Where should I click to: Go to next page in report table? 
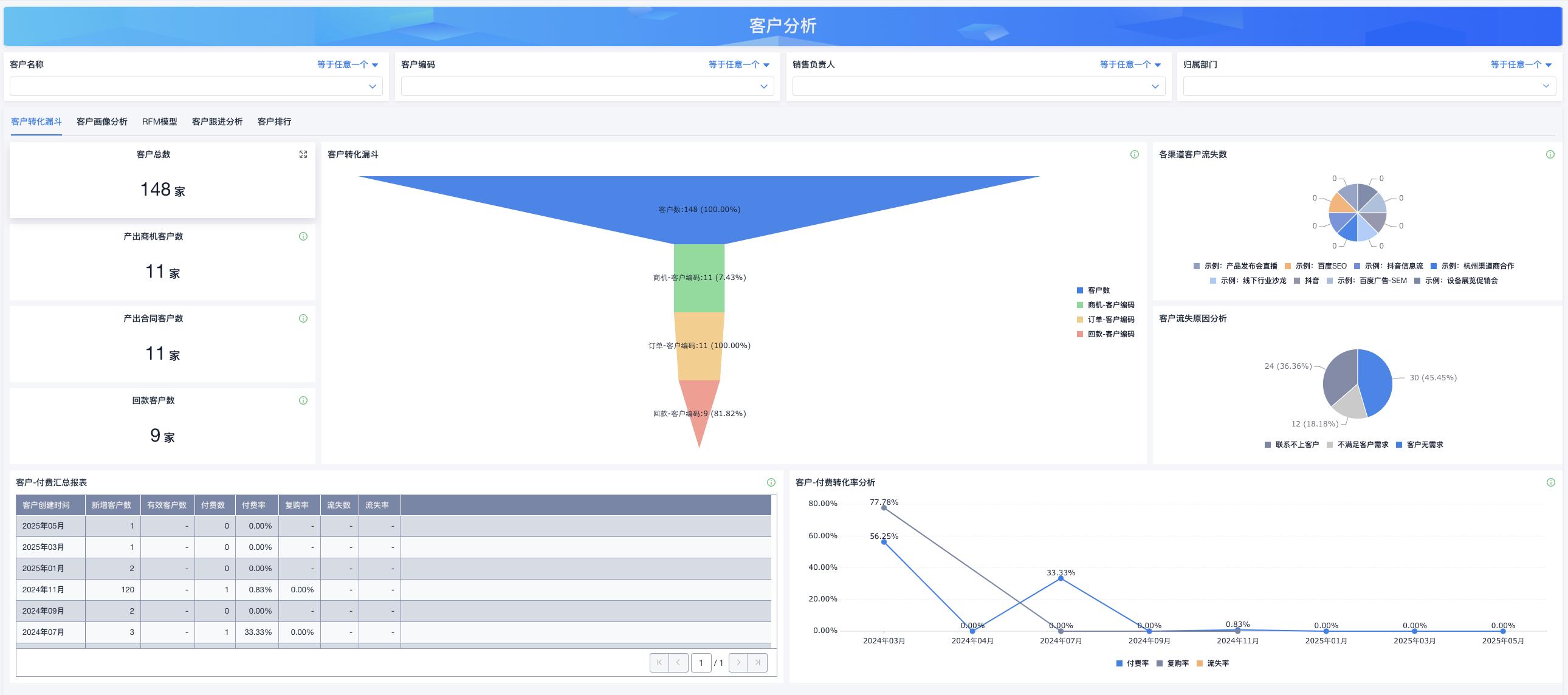click(x=738, y=663)
